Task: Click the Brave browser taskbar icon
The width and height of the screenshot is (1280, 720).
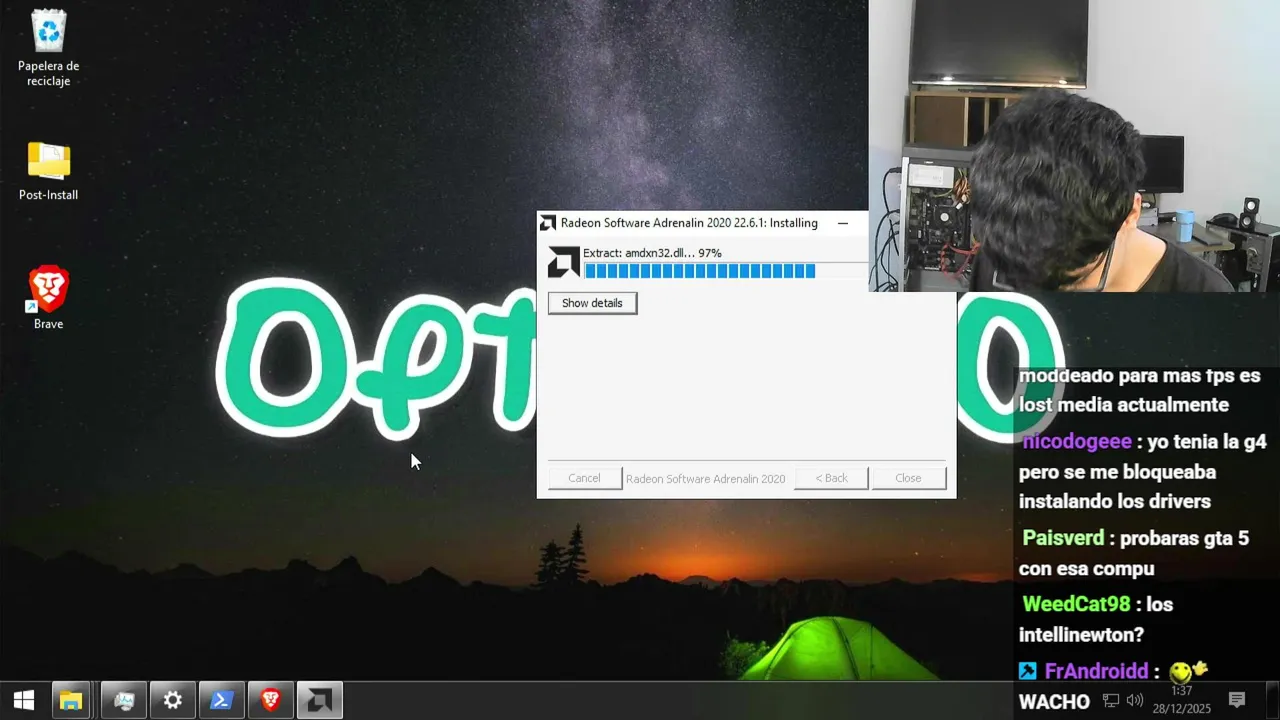Action: pyautogui.click(x=270, y=700)
